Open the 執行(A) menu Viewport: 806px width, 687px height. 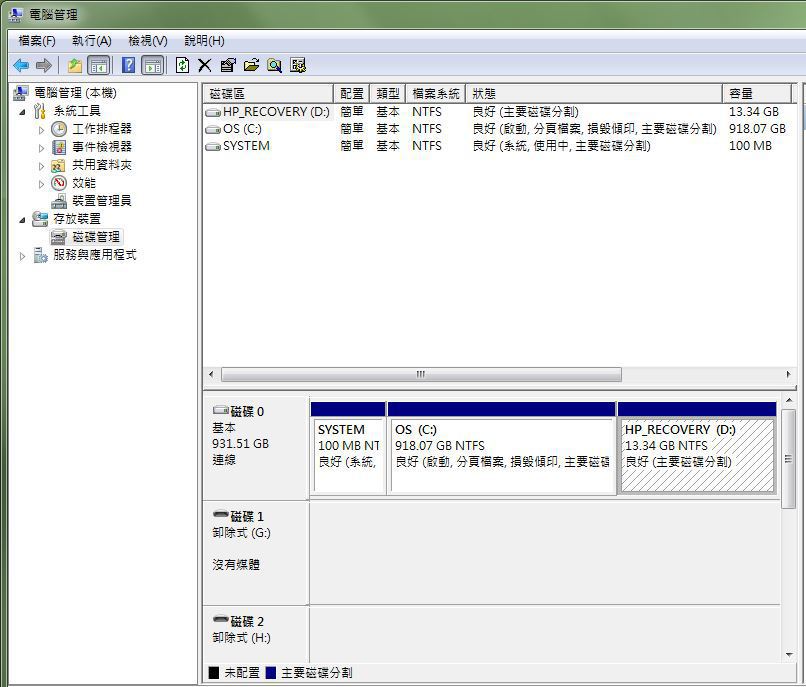click(91, 41)
